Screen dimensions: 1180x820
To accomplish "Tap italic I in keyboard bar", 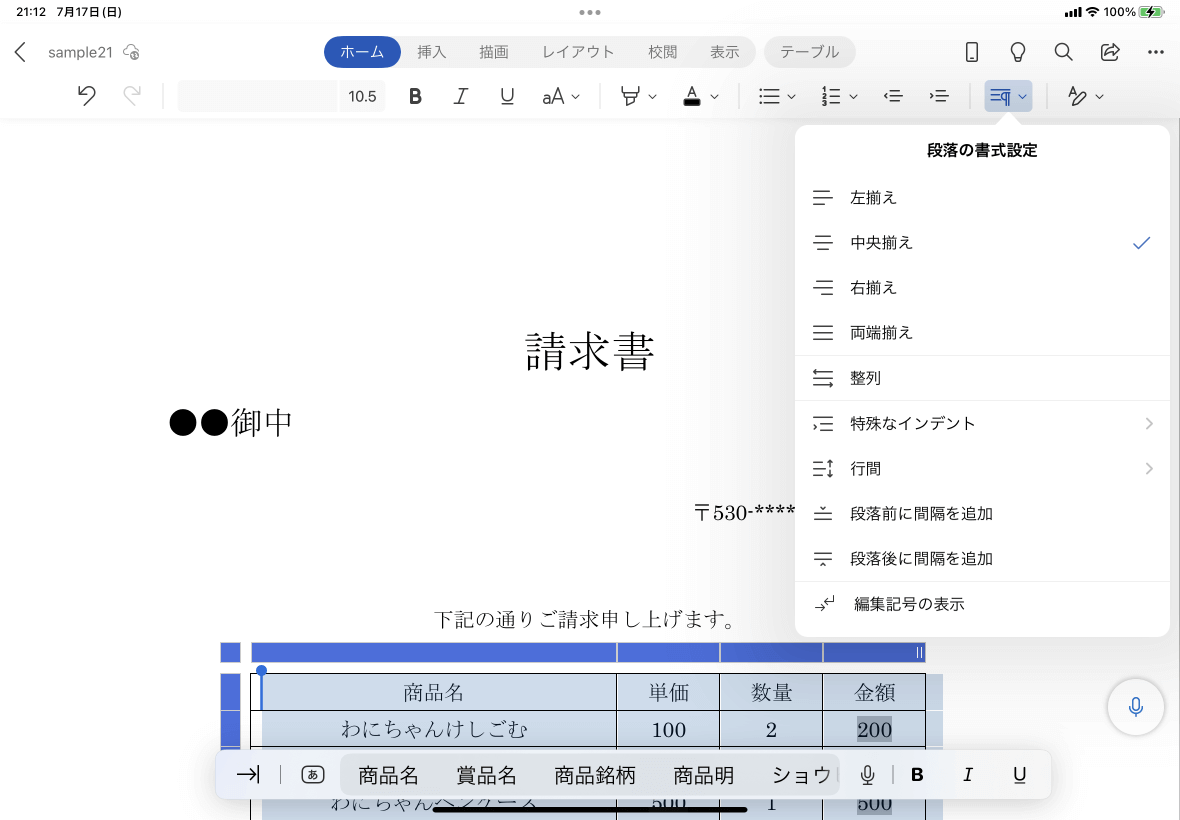I will coord(968,775).
